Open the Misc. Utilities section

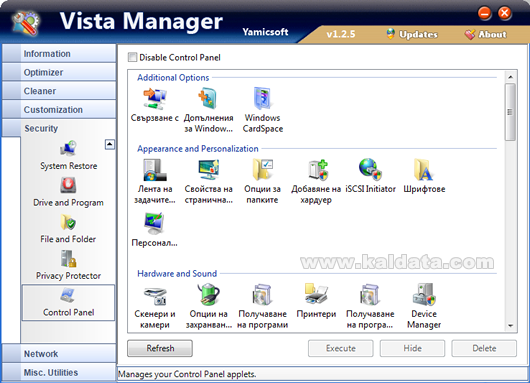point(59,372)
